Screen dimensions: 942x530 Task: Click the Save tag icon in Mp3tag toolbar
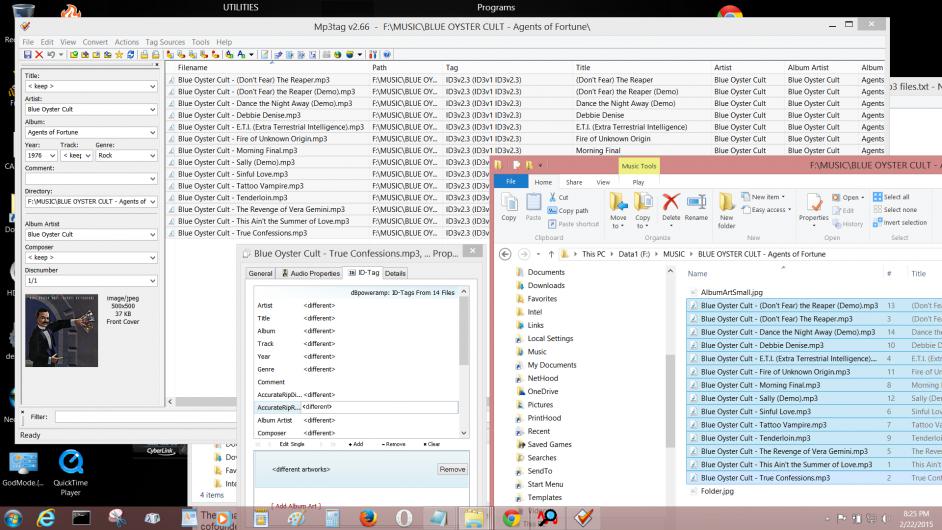click(x=27, y=54)
